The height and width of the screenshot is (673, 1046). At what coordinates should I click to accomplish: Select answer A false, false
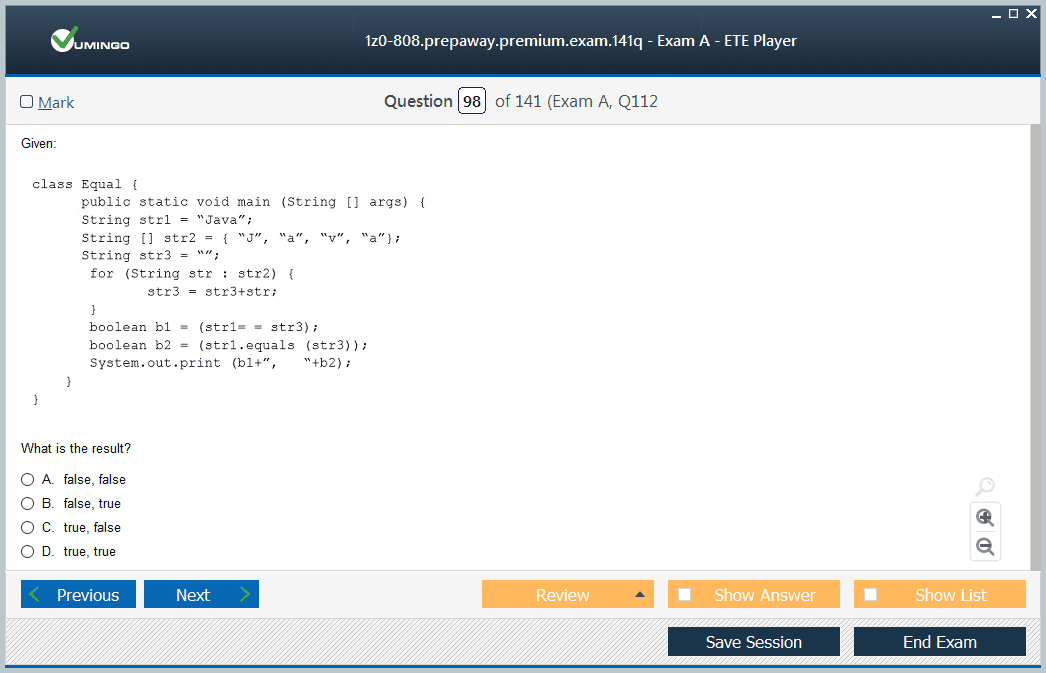click(28, 480)
